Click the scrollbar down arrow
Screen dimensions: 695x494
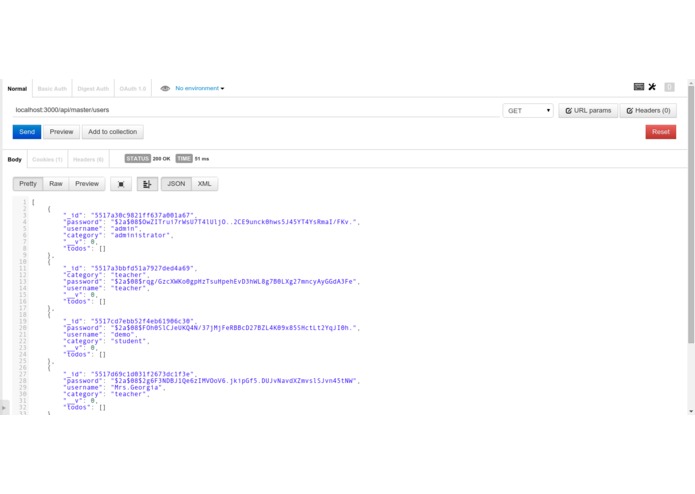point(691,411)
